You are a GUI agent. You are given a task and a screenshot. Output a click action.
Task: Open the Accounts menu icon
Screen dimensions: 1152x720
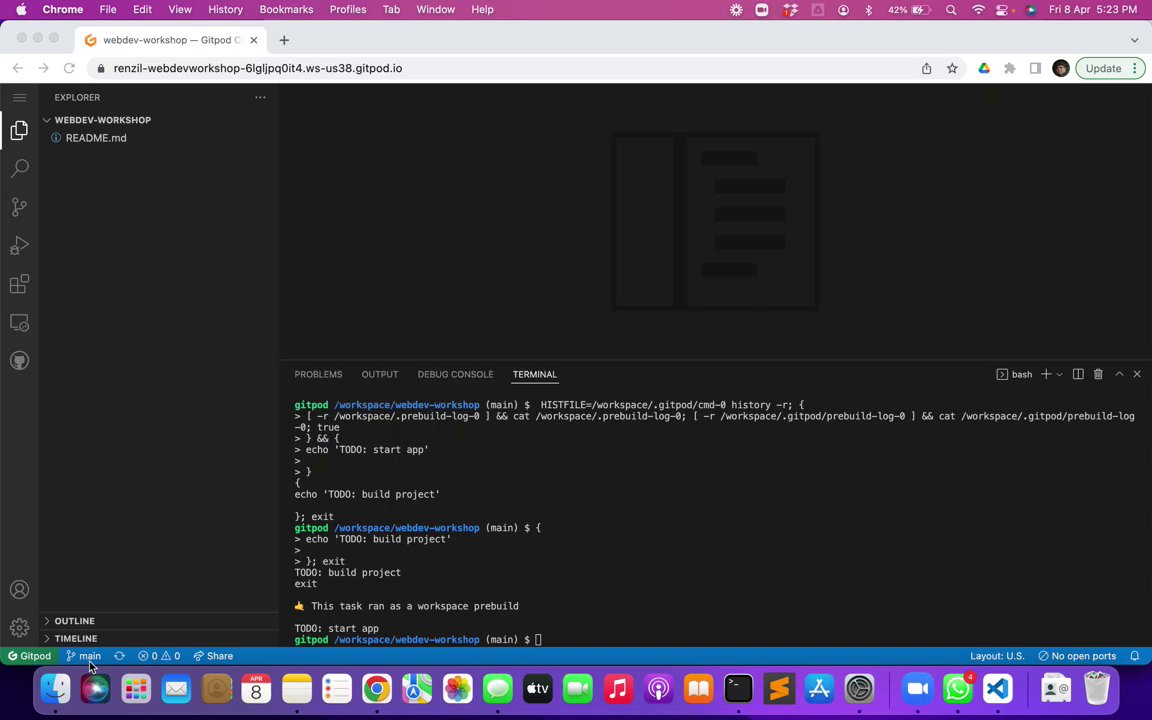point(19,590)
